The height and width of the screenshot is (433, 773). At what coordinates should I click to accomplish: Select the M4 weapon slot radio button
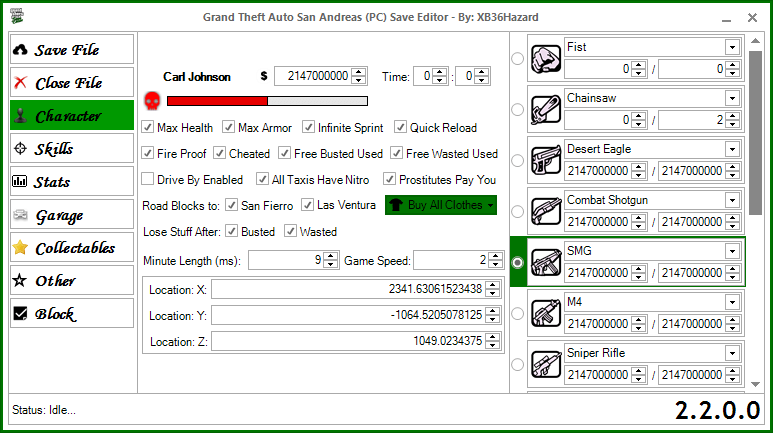(517, 313)
